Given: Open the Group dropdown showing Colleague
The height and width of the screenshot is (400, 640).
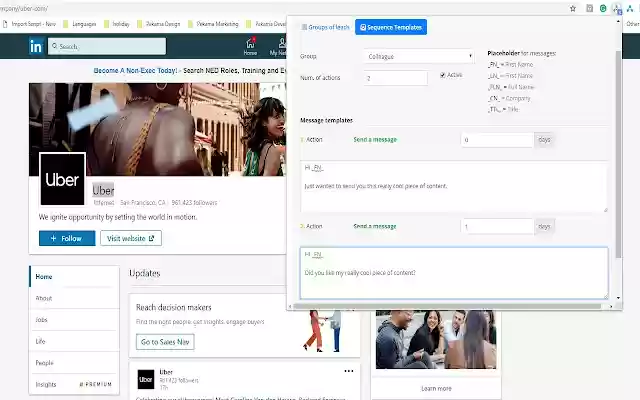Looking at the screenshot, I should (419, 56).
